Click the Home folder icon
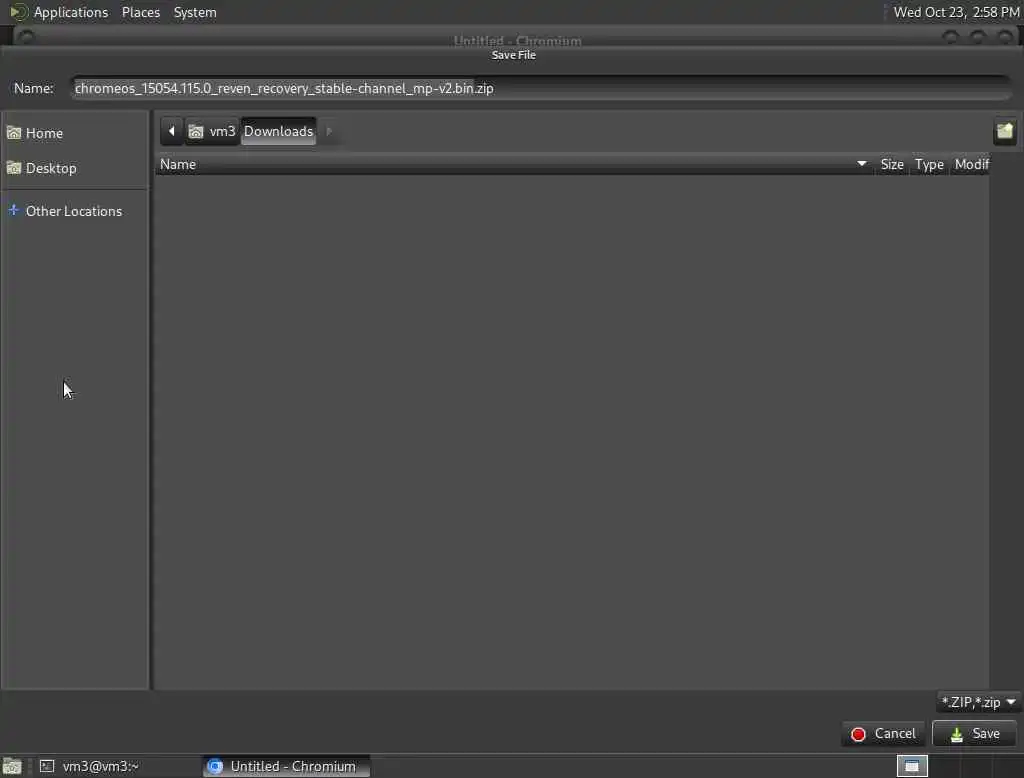 (x=14, y=133)
